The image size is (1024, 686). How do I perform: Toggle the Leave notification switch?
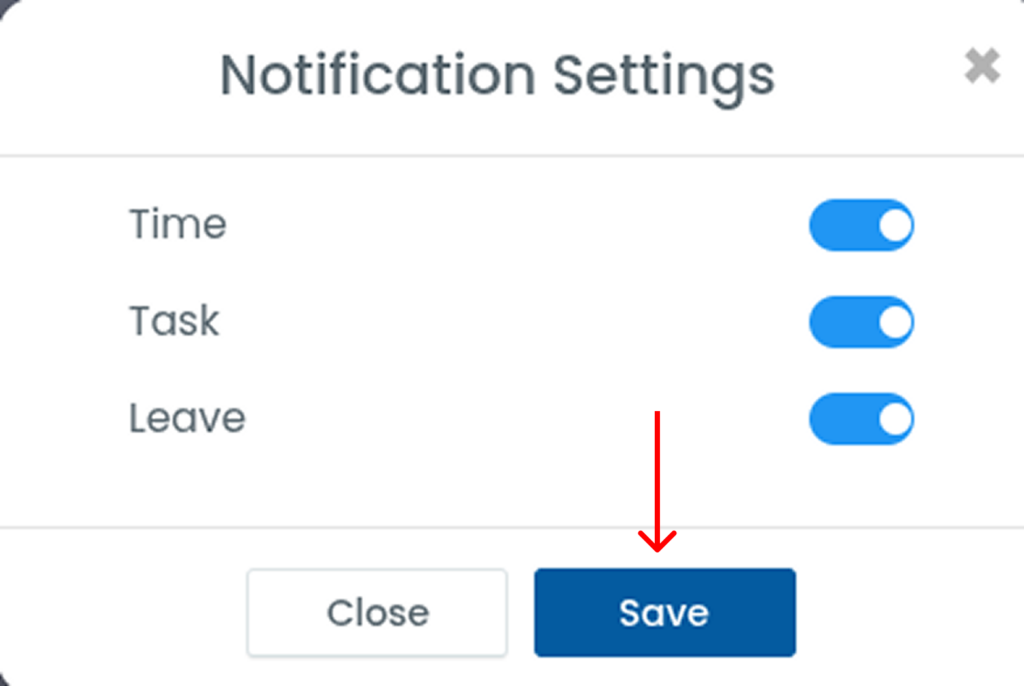click(x=861, y=418)
